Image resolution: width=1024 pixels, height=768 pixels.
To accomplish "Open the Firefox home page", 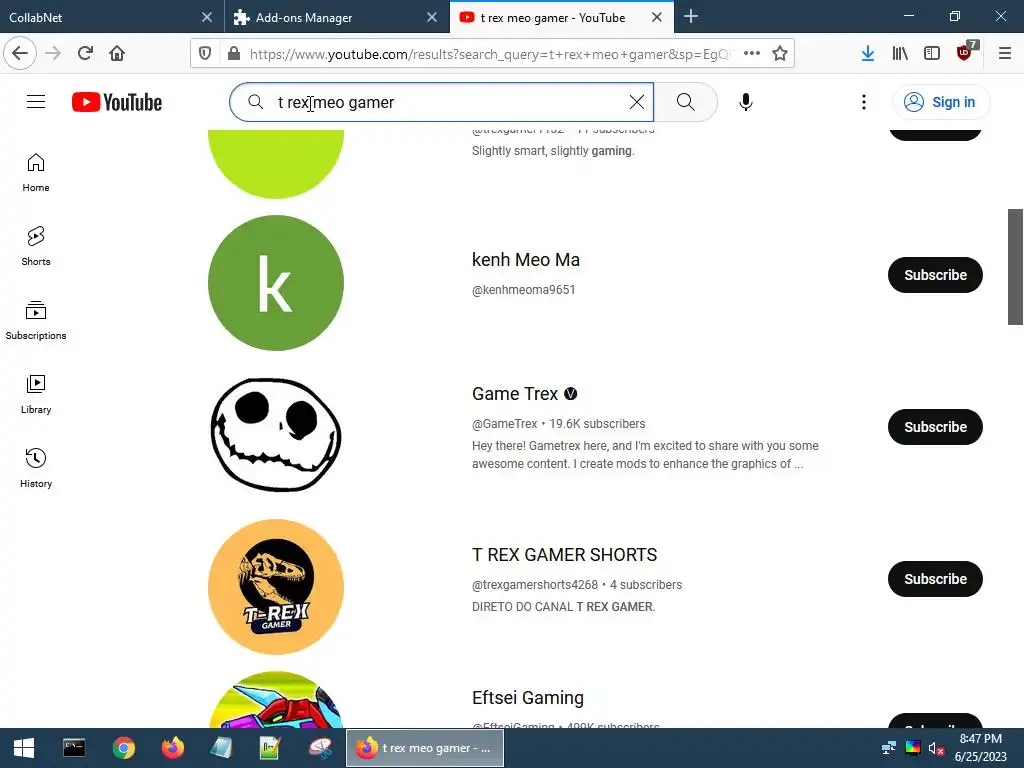I will pos(117,53).
